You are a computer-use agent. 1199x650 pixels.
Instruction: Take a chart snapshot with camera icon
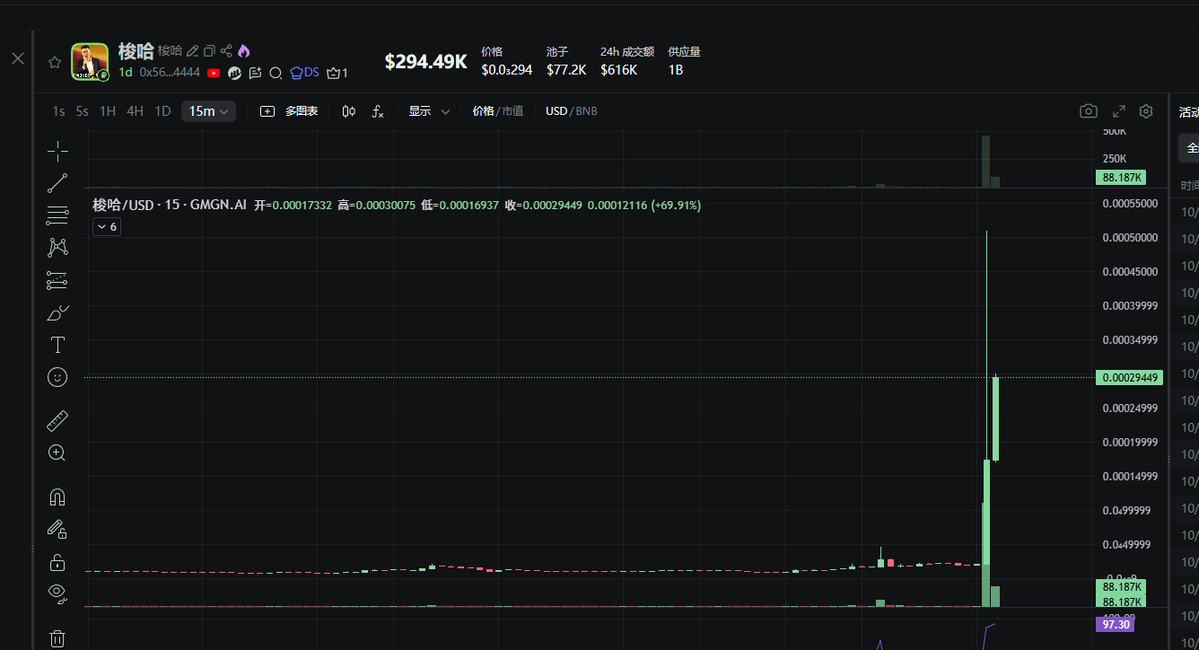[1088, 111]
